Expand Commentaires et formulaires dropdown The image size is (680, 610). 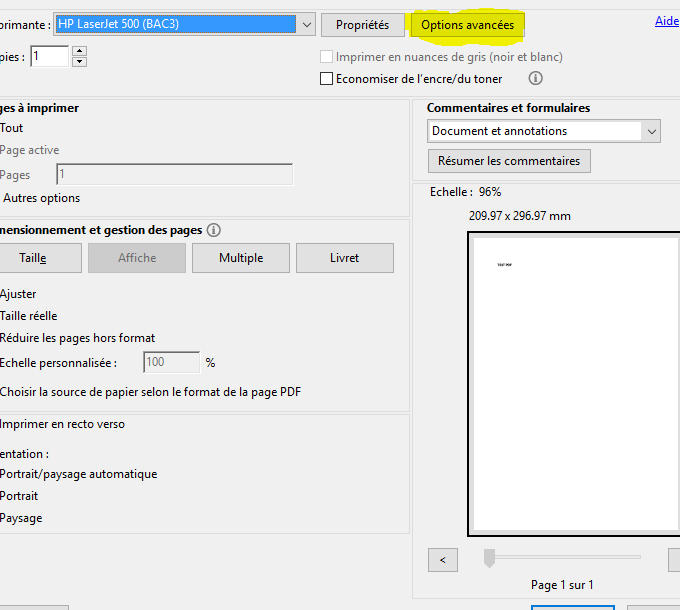pos(544,131)
